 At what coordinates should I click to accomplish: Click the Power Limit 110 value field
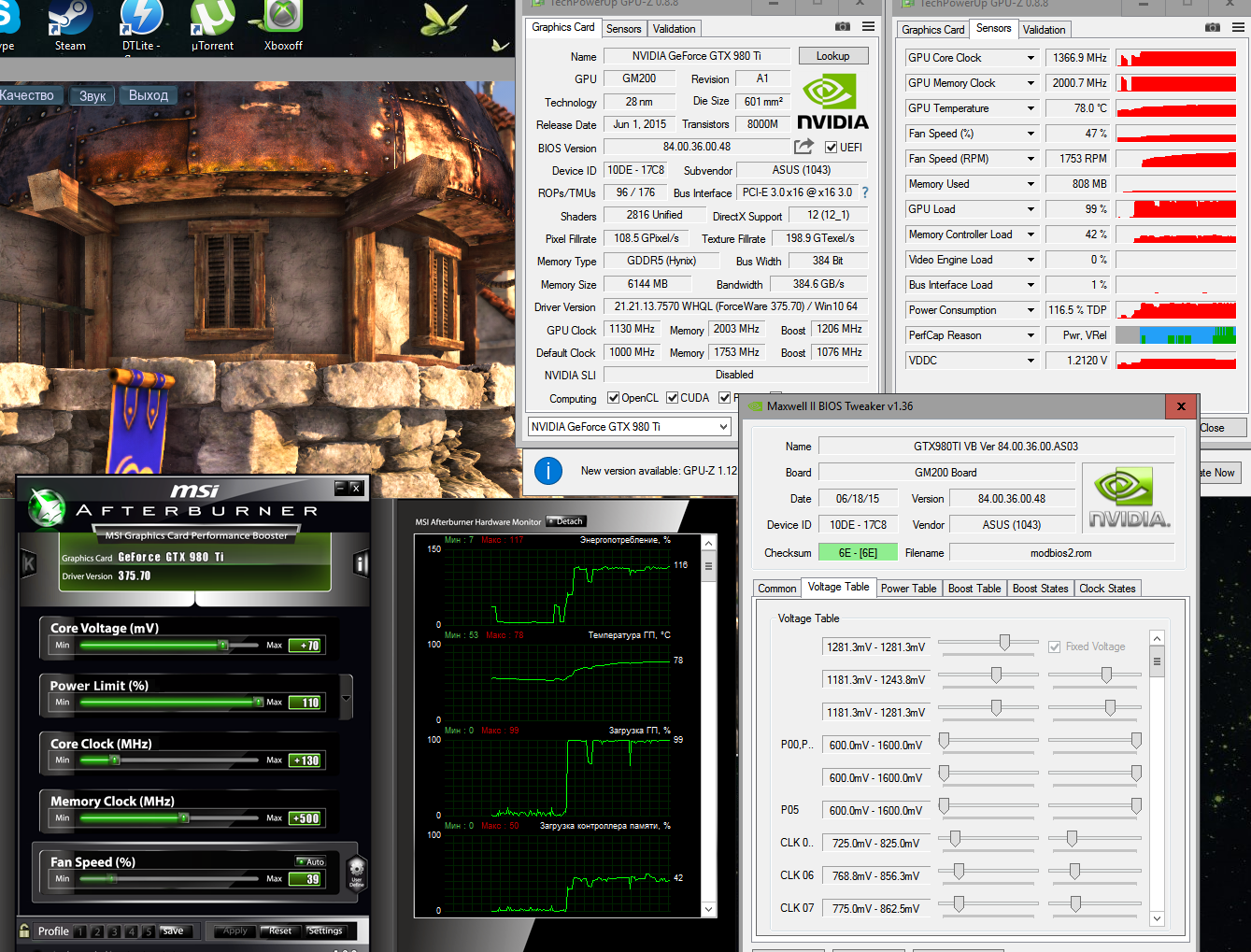(306, 703)
